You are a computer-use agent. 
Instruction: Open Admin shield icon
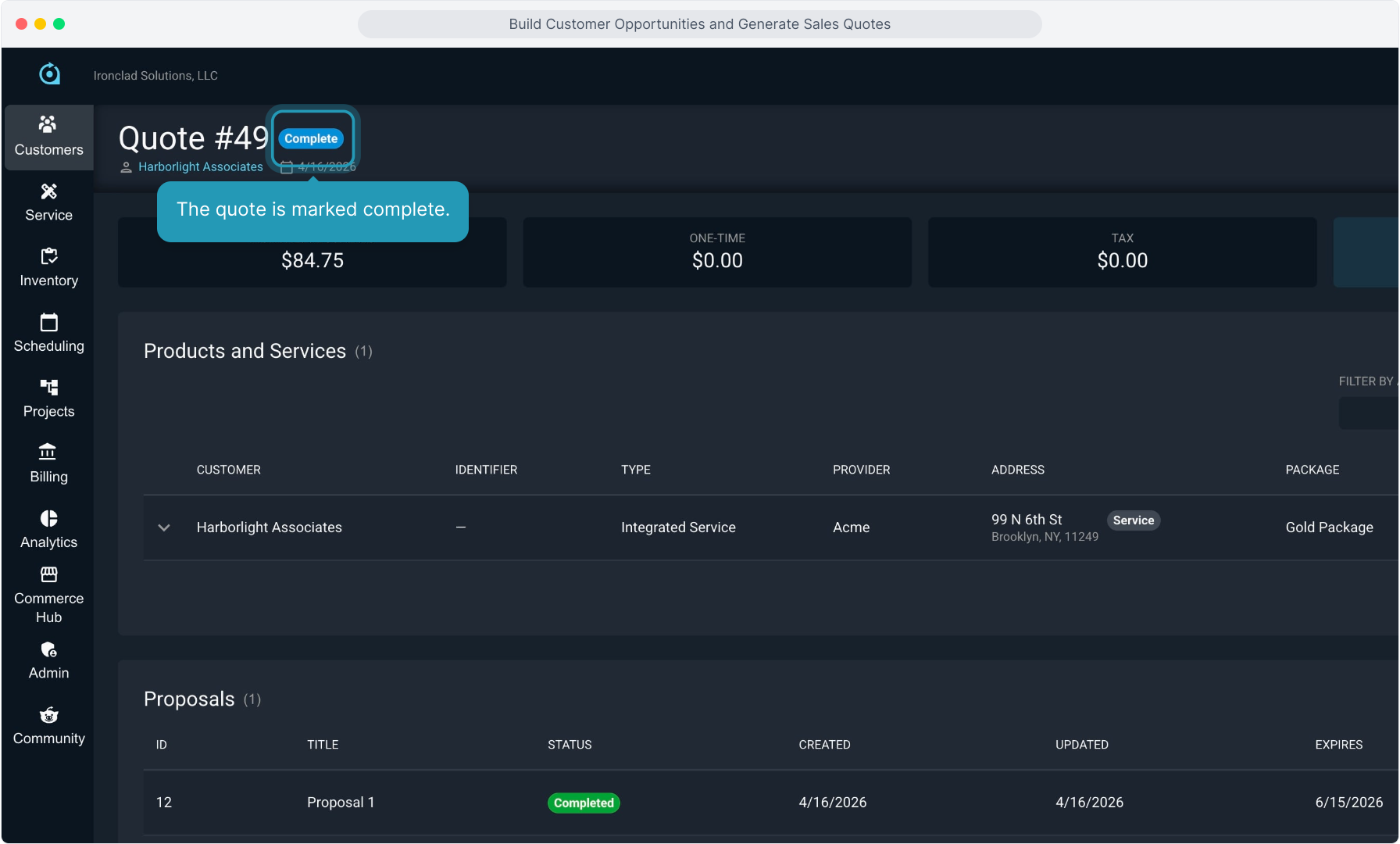48,649
